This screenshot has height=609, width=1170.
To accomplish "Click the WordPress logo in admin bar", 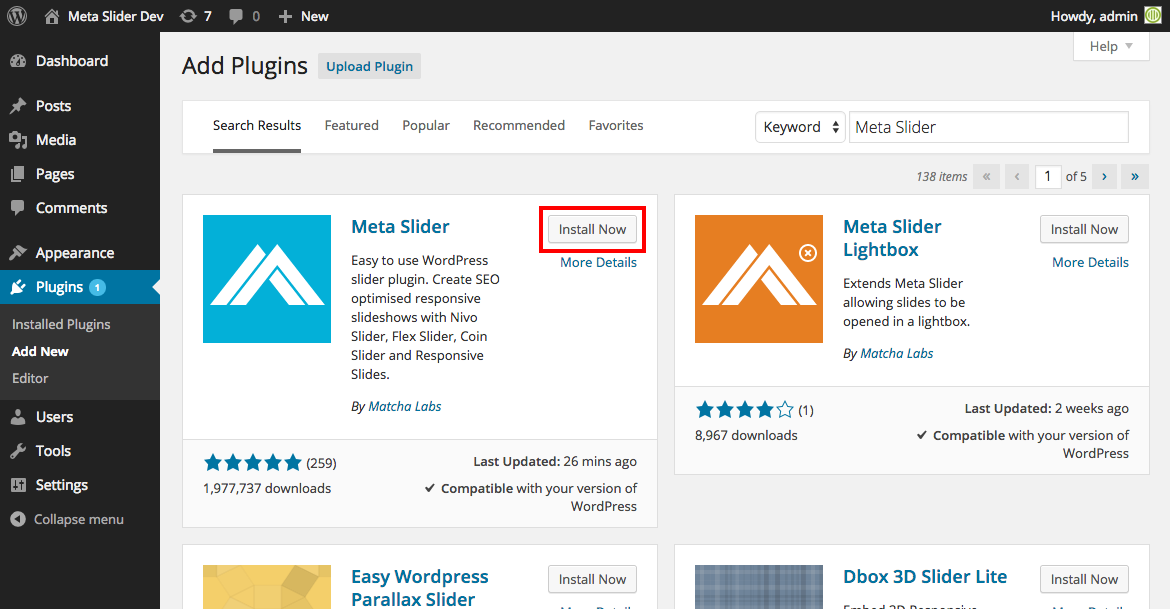I will [18, 16].
